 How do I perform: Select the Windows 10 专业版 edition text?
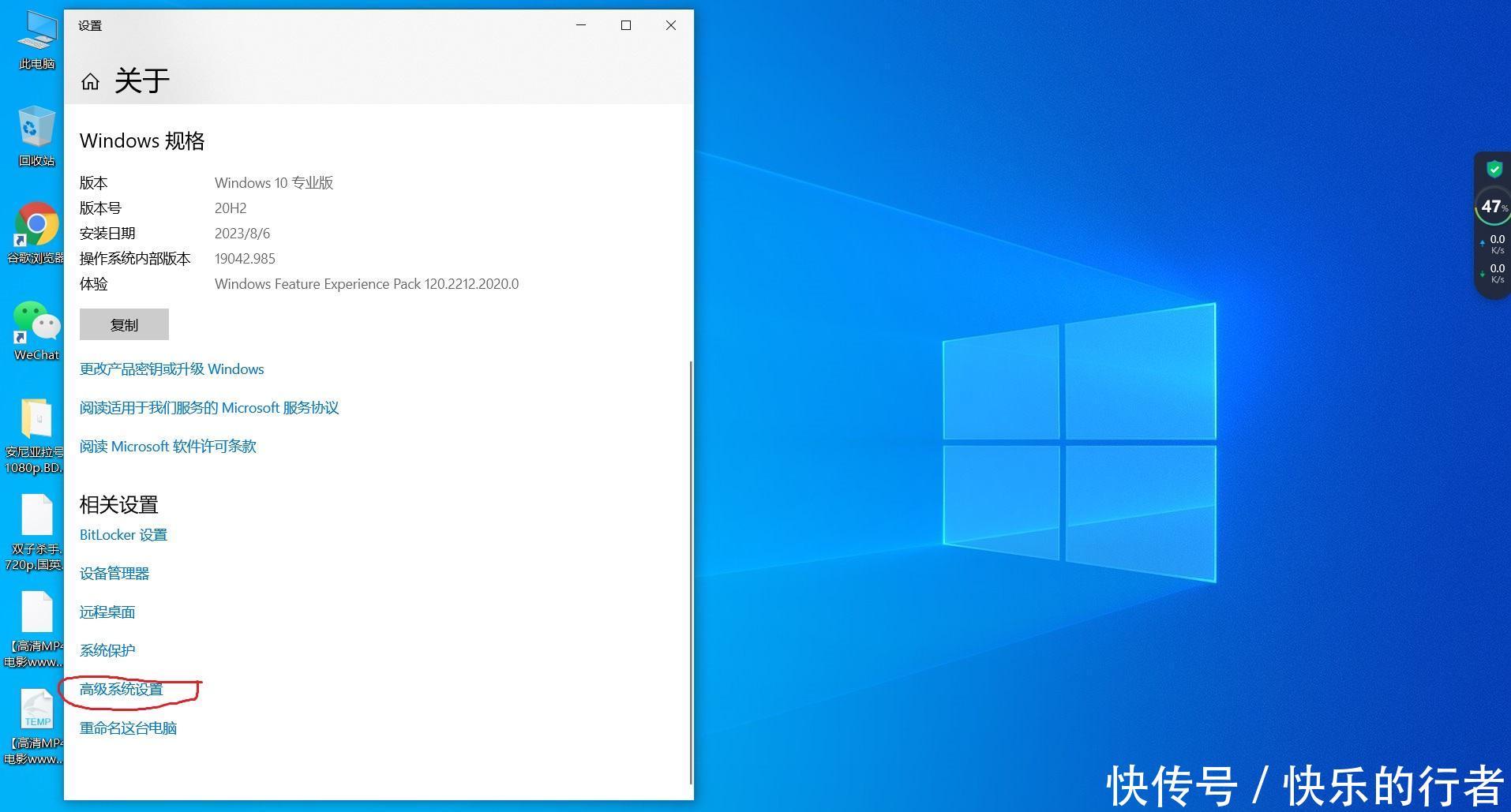(274, 182)
